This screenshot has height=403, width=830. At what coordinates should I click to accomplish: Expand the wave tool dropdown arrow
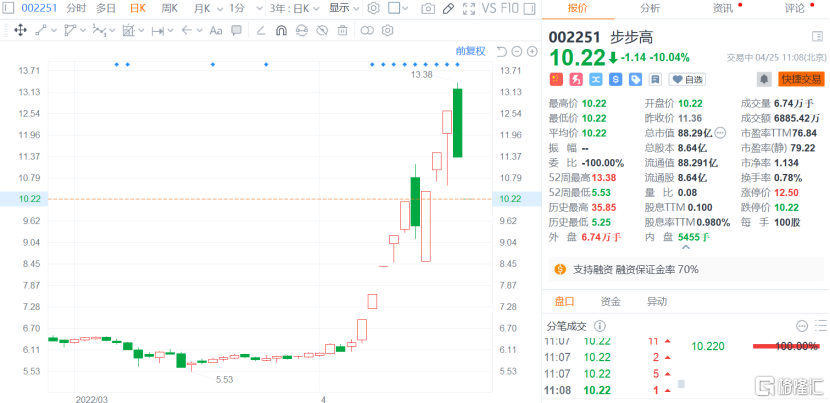[x=112, y=31]
